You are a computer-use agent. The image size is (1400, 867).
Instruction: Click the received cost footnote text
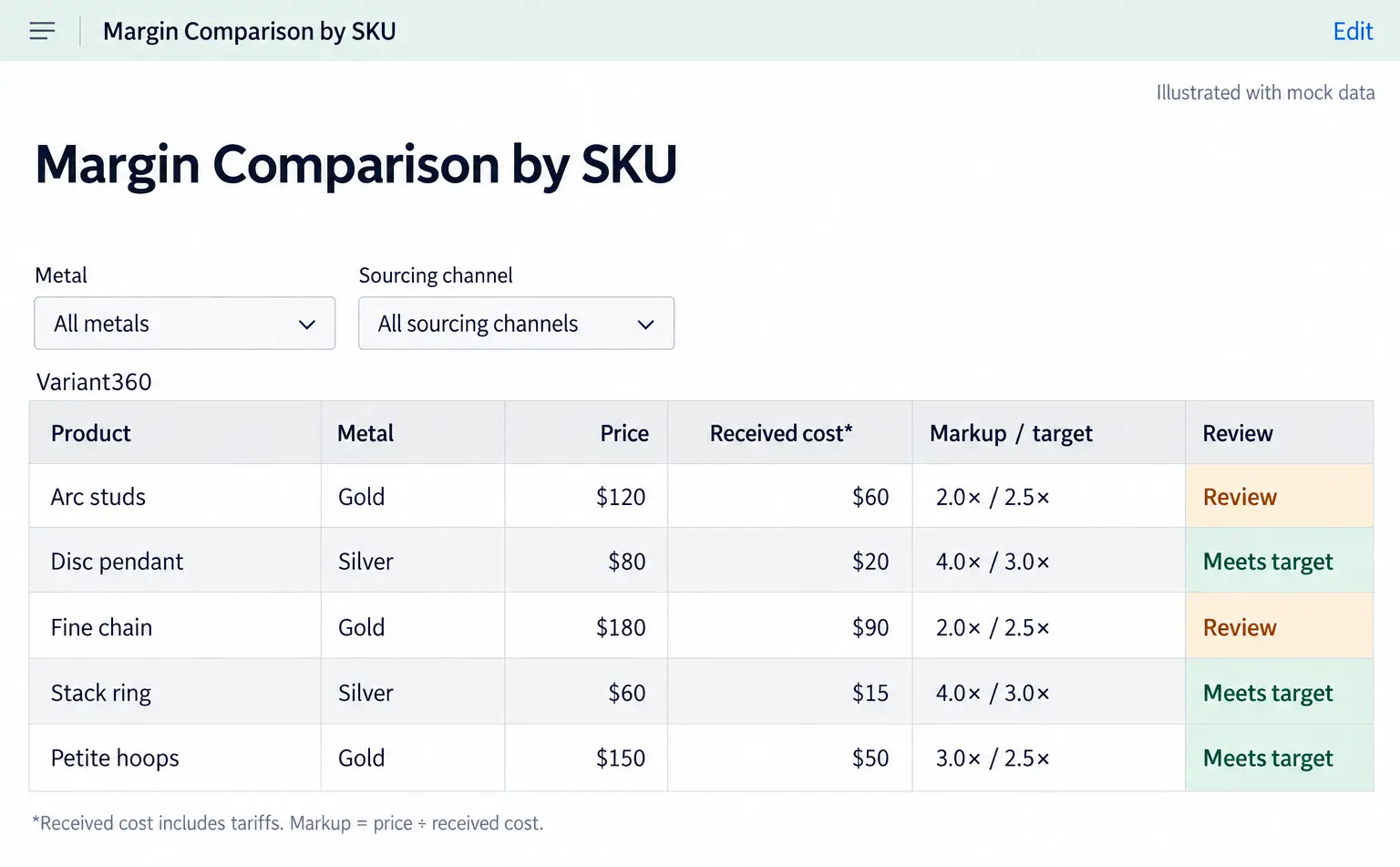(x=288, y=823)
